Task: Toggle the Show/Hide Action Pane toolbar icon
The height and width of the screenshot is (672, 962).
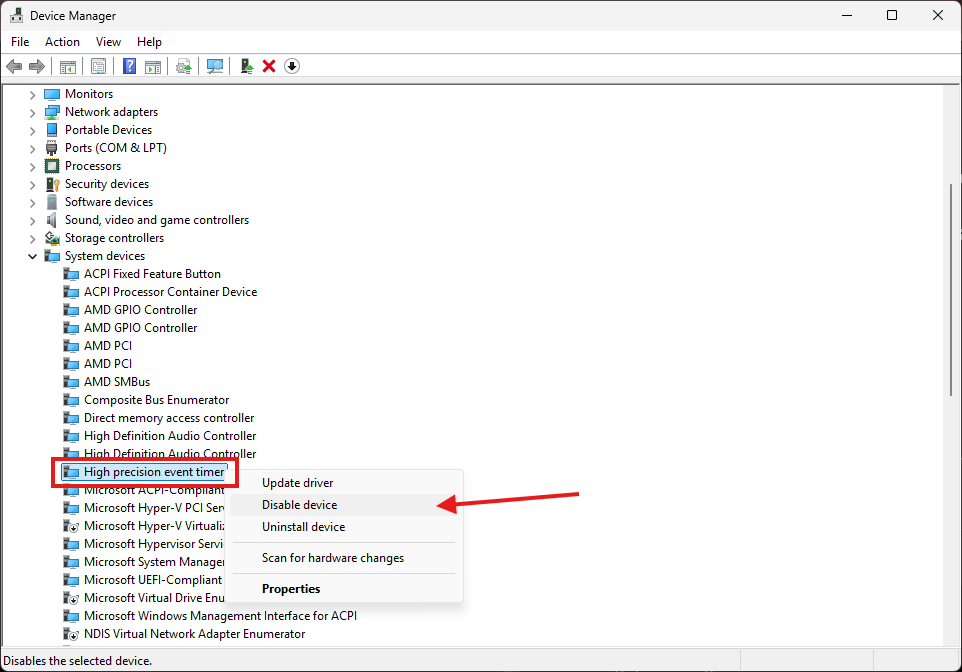Action: click(x=153, y=66)
